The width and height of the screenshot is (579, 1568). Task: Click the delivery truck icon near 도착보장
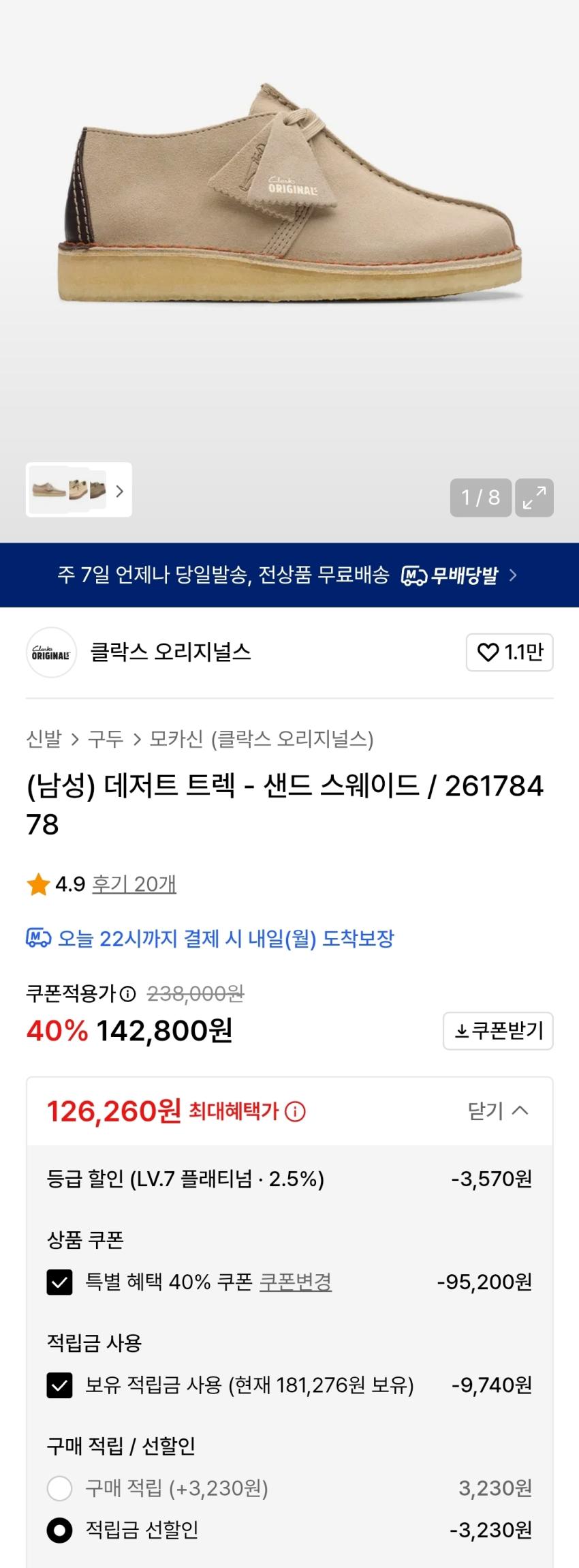(x=38, y=939)
